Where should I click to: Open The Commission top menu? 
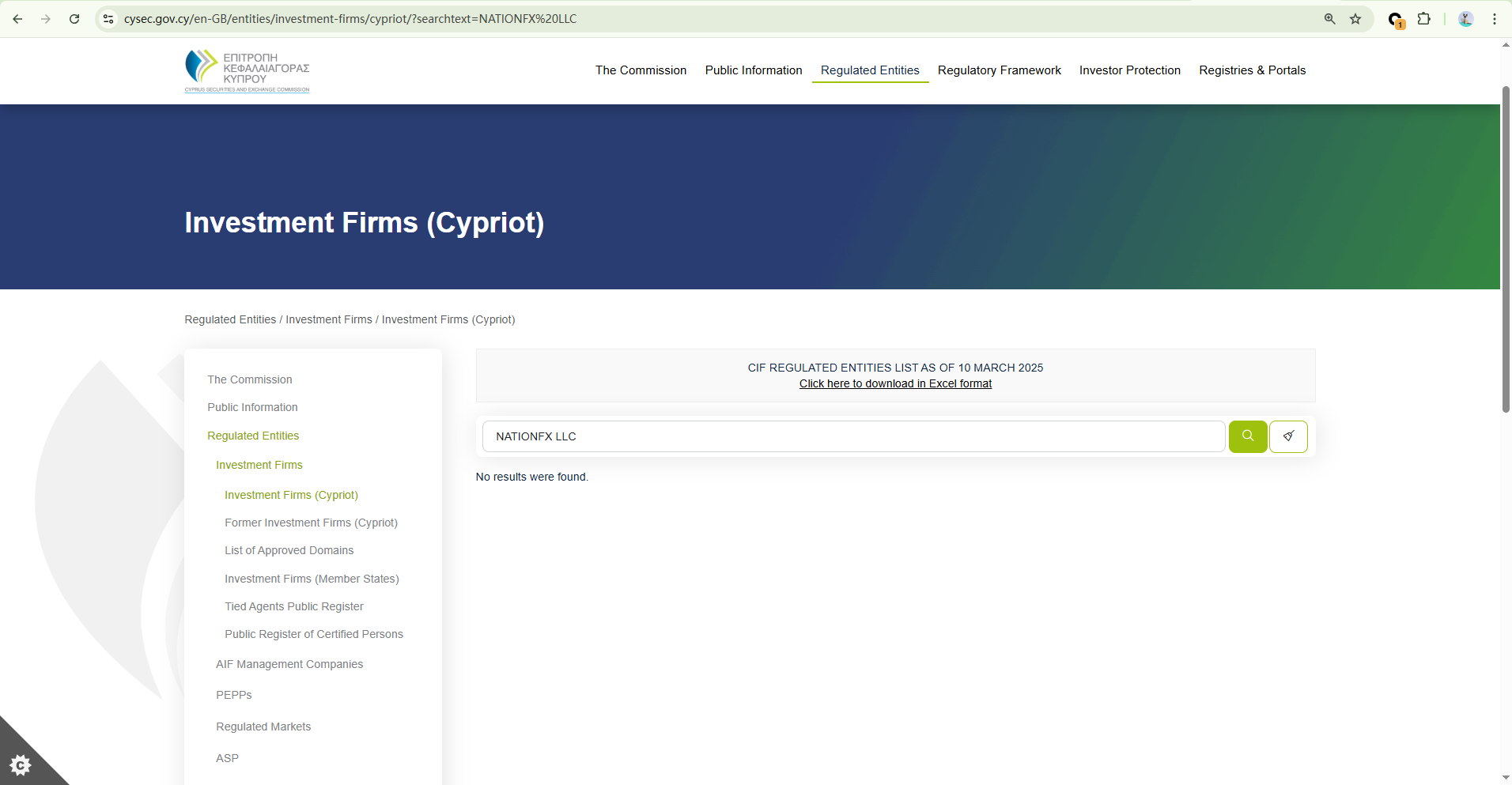click(641, 70)
